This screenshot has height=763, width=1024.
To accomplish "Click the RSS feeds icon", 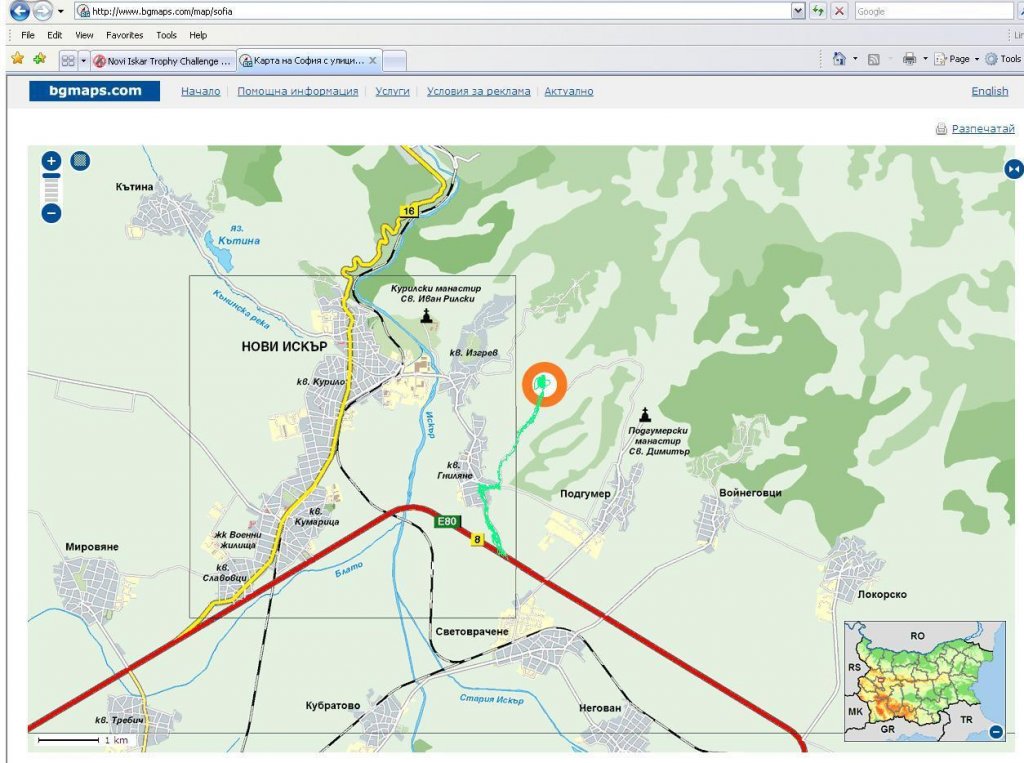I will (873, 59).
